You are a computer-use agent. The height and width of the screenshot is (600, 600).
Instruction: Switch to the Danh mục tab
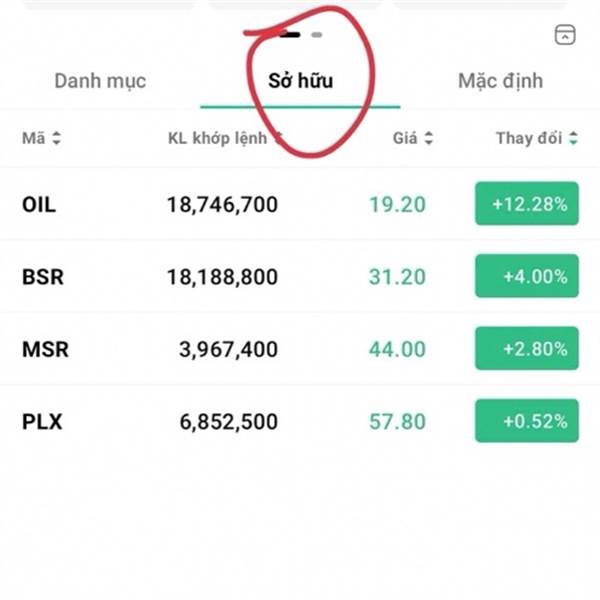[100, 81]
